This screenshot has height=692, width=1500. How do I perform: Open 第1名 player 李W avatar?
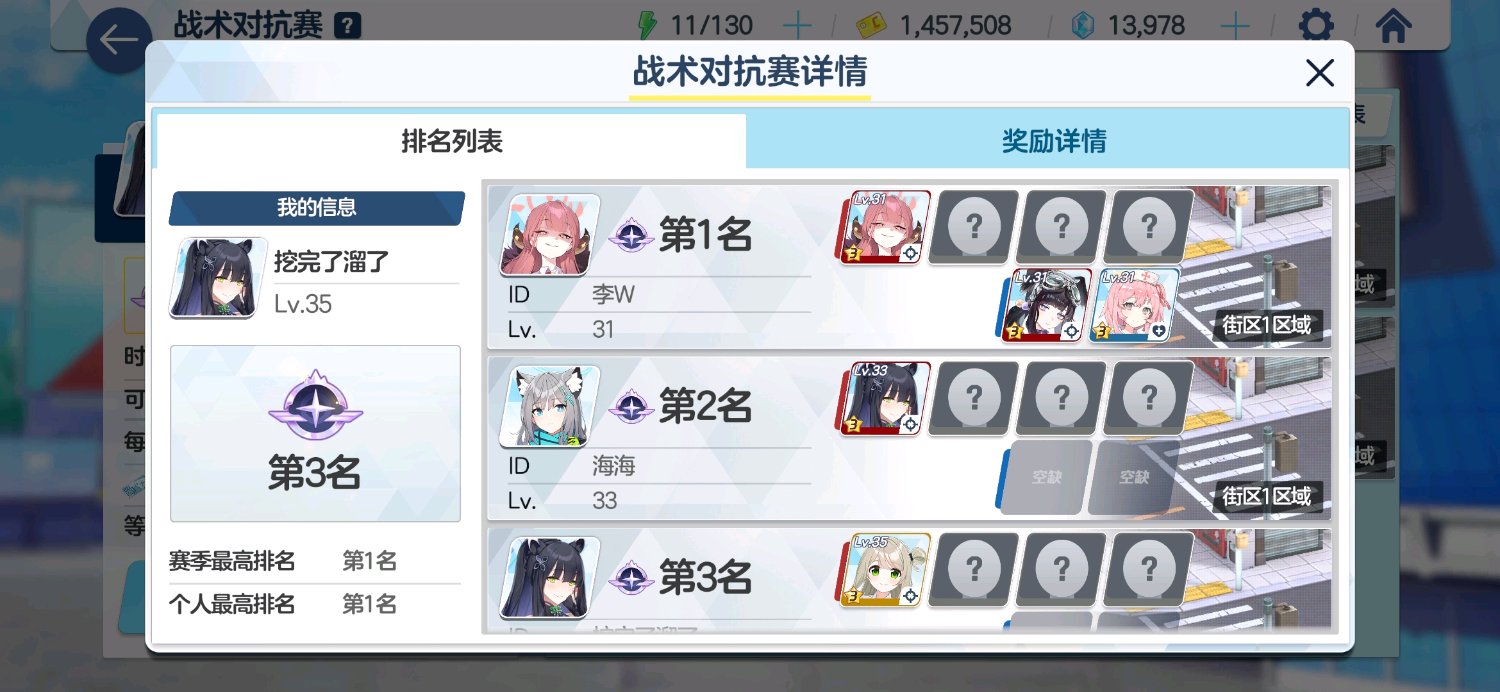(550, 234)
